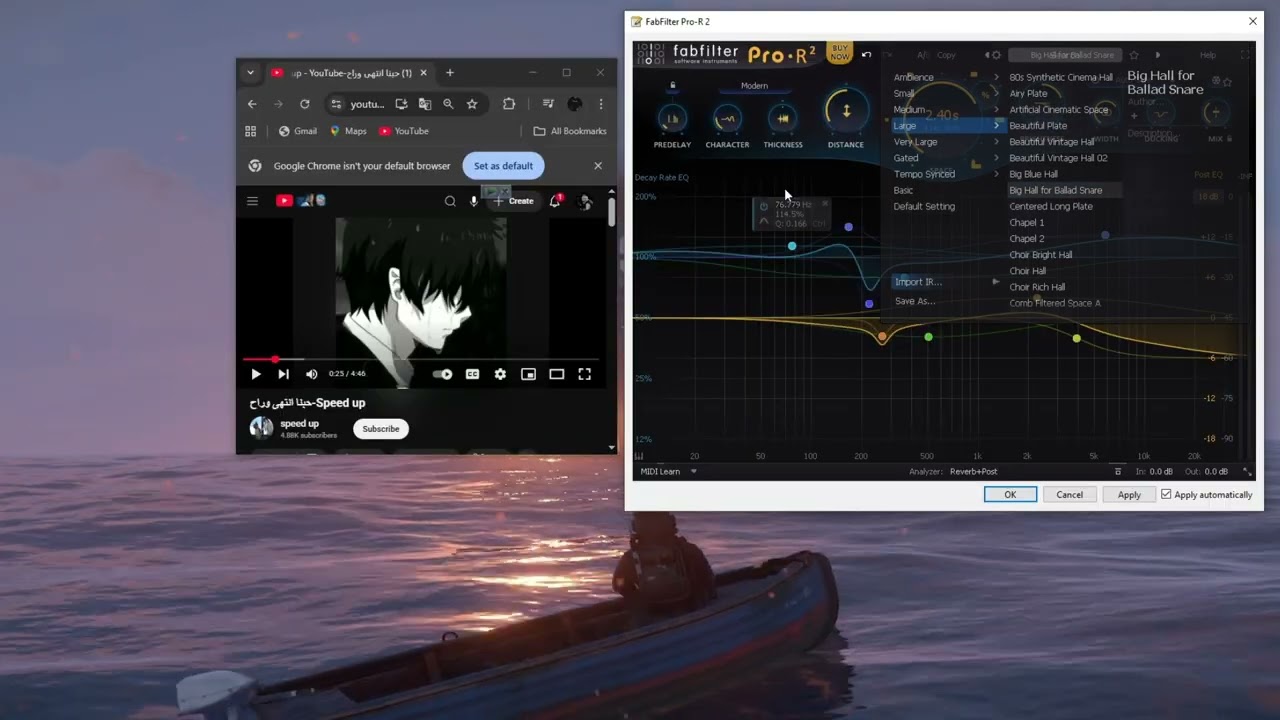1280x720 pixels.
Task: Click the FabFilter logo icon
Action: [650, 54]
